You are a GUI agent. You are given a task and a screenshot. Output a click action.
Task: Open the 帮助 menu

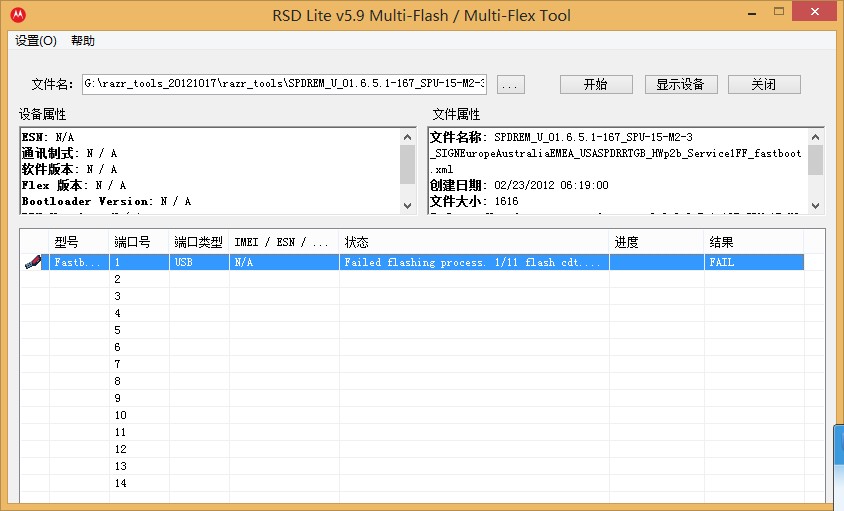82,41
